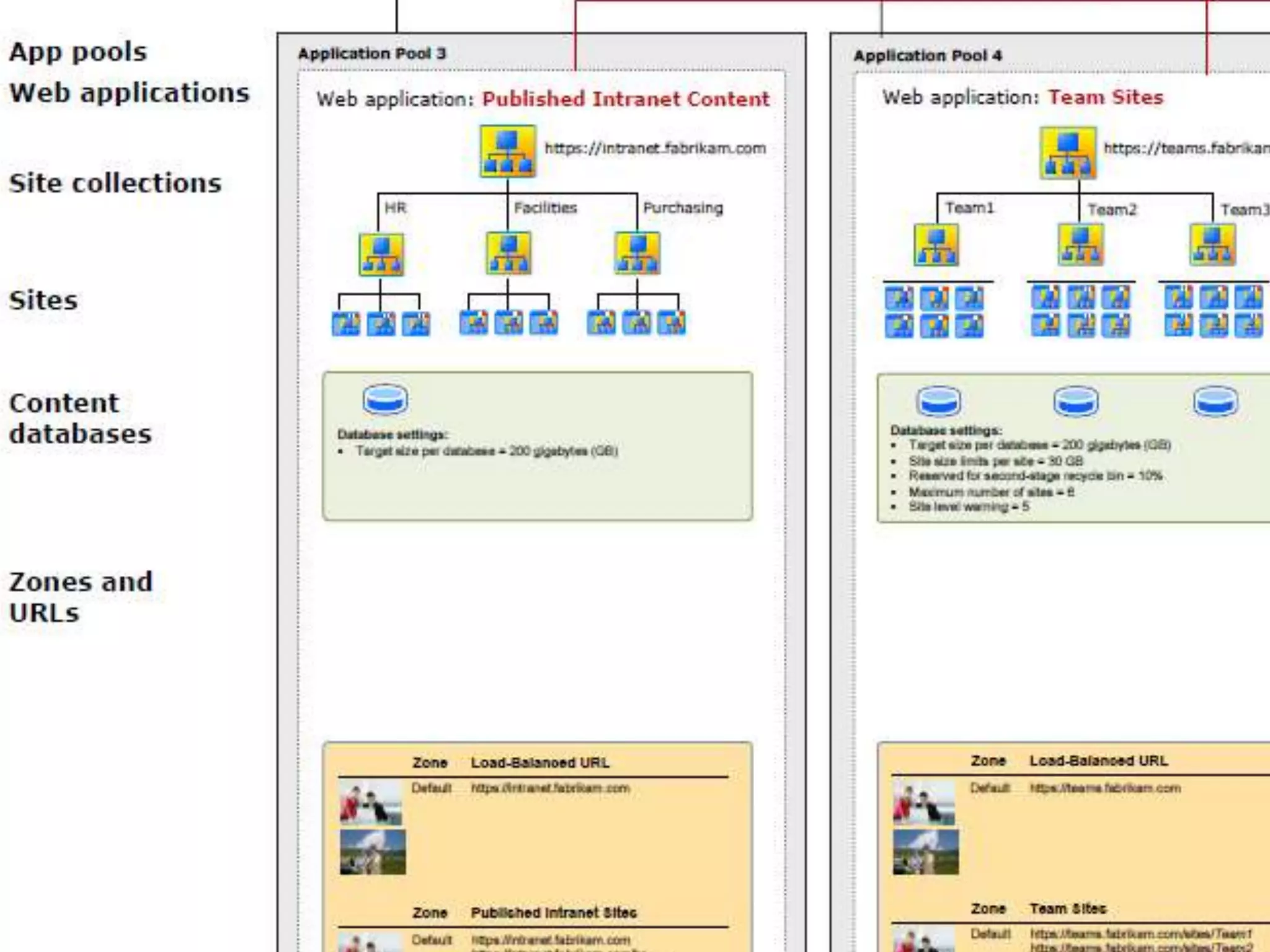Select first Team Sites content database icon

pyautogui.click(x=938, y=401)
